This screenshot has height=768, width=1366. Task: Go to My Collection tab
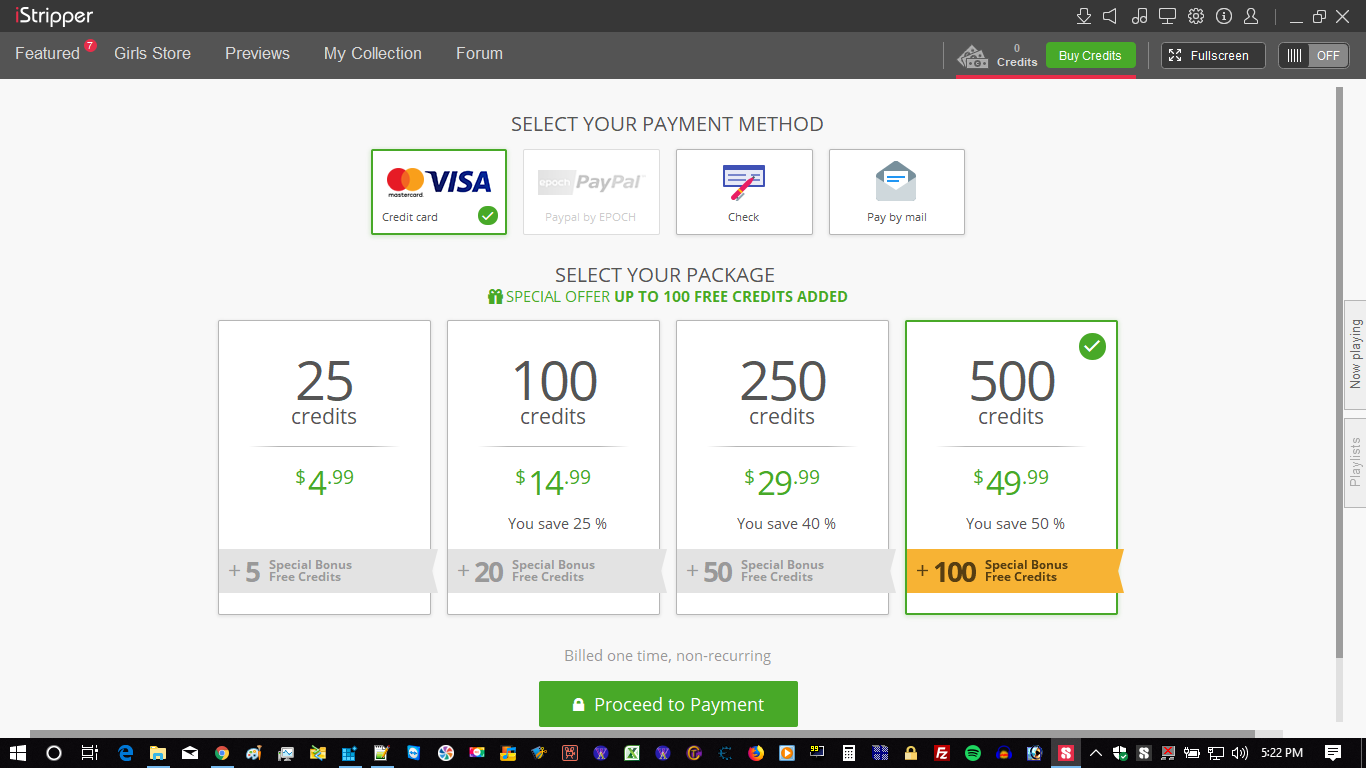coord(373,54)
